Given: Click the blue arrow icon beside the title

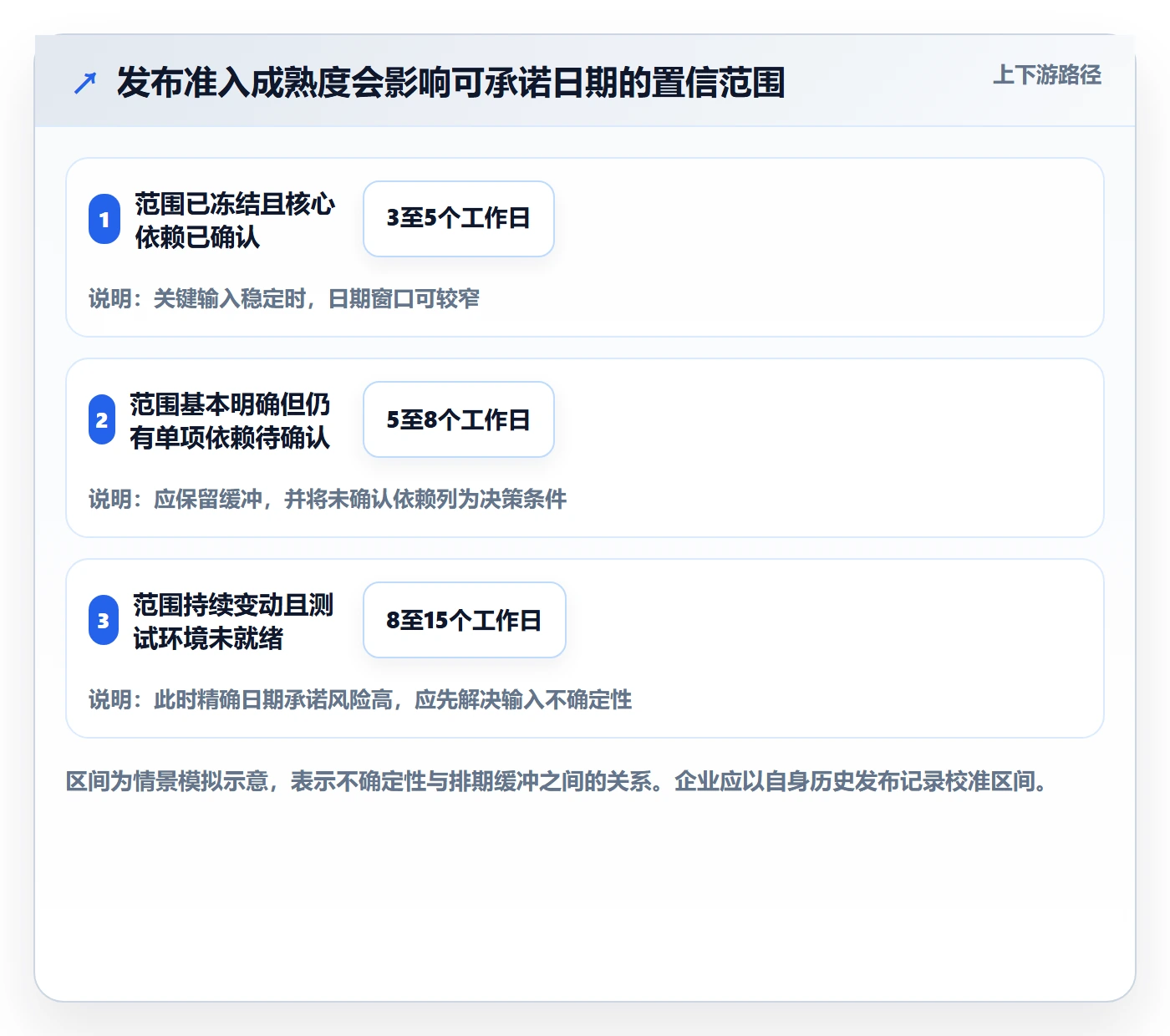Looking at the screenshot, I should pyautogui.click(x=85, y=83).
